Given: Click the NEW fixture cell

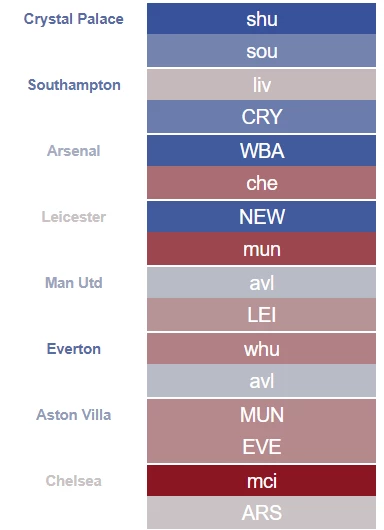Looking at the screenshot, I should [261, 216].
